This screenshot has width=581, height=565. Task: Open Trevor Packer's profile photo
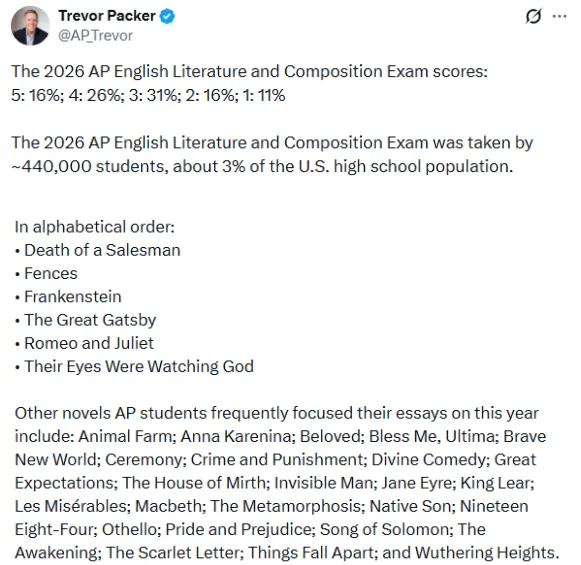pyautogui.click(x=30, y=26)
